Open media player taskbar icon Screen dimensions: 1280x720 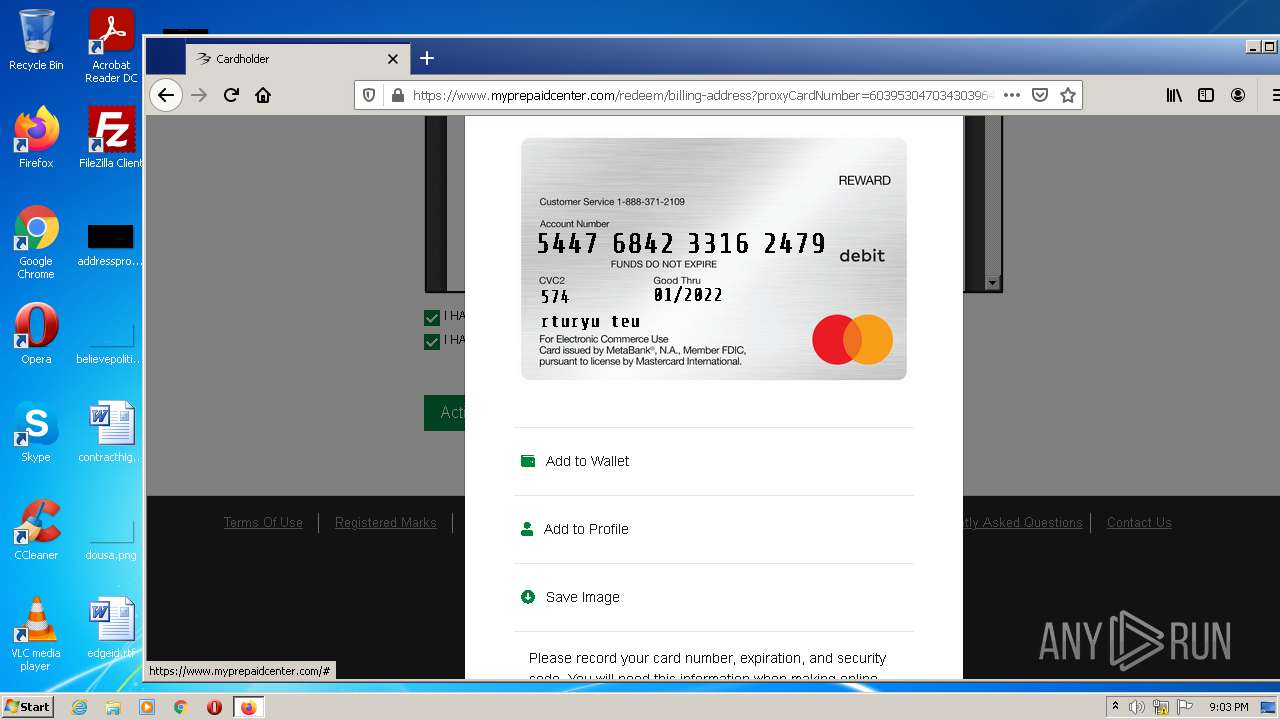pos(147,707)
